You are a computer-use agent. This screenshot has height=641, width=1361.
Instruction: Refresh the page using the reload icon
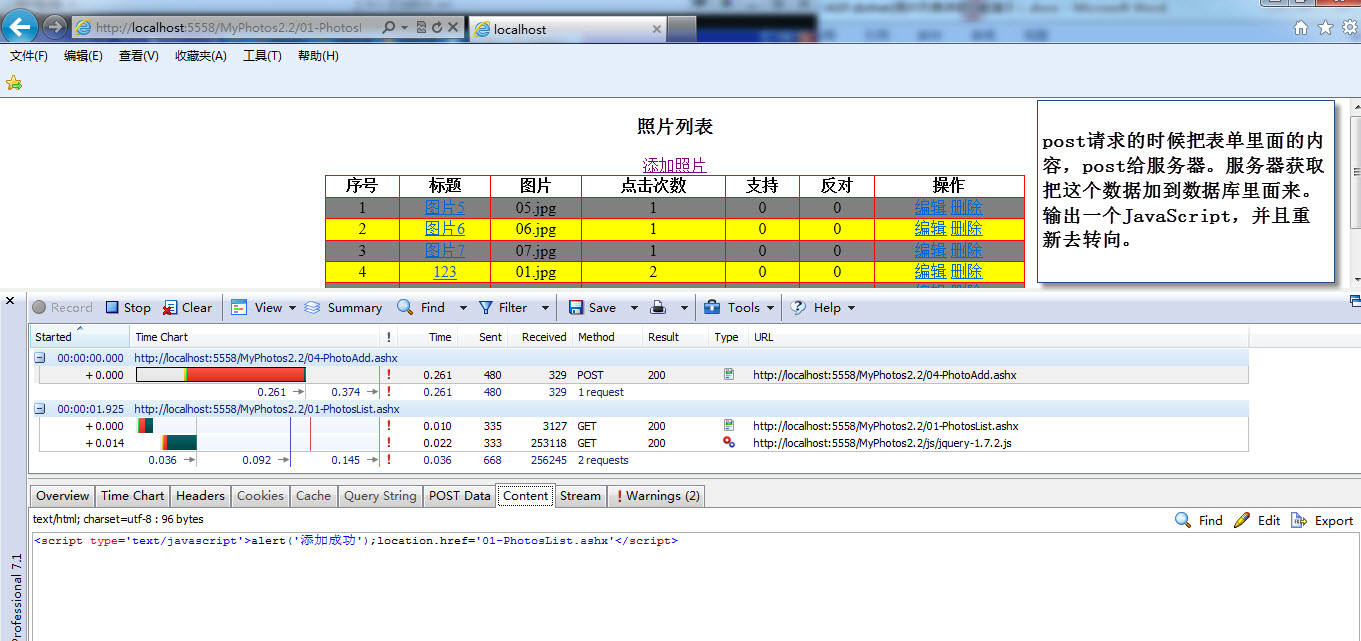(437, 28)
